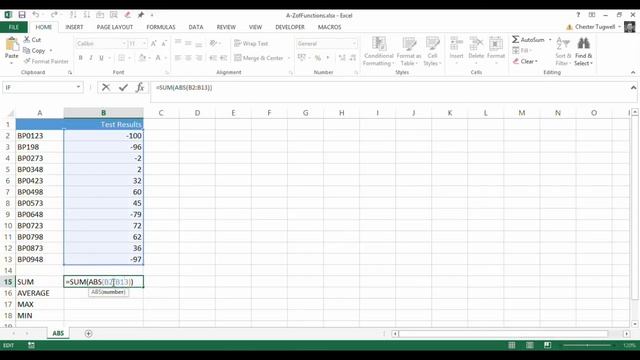Open the FILE tab
This screenshot has height=360, width=640.
tap(14, 27)
